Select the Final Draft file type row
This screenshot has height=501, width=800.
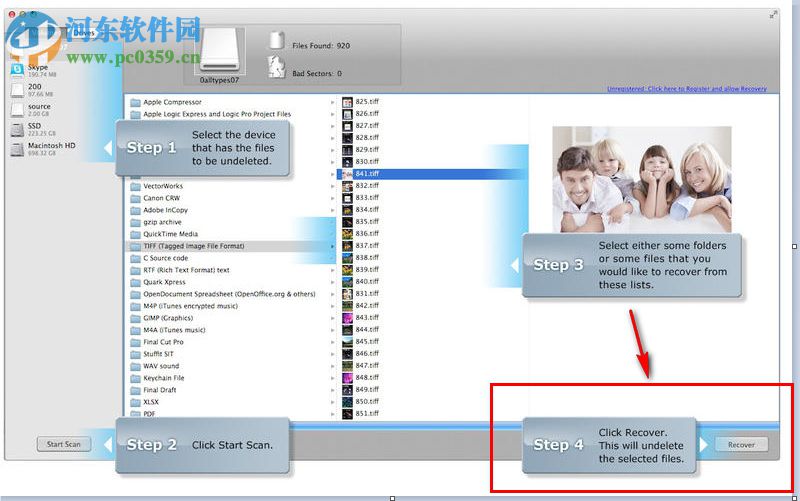click(231, 390)
